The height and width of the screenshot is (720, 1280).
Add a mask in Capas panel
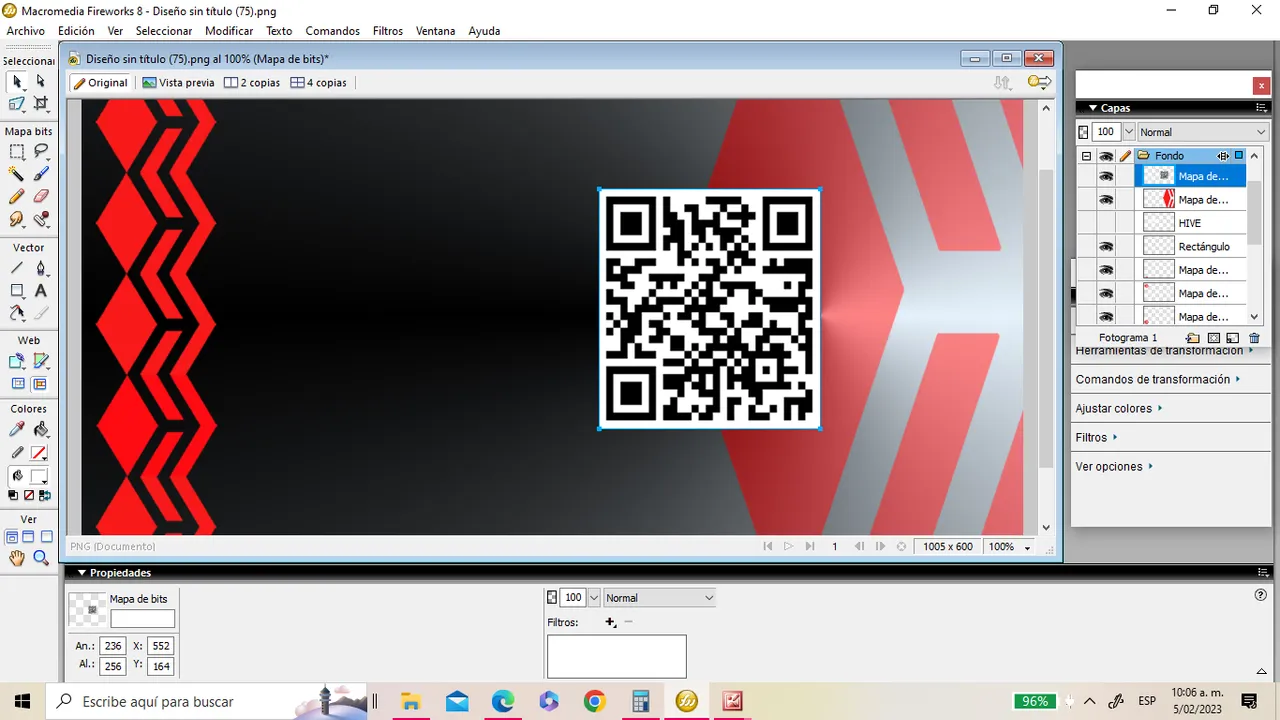tap(1213, 338)
